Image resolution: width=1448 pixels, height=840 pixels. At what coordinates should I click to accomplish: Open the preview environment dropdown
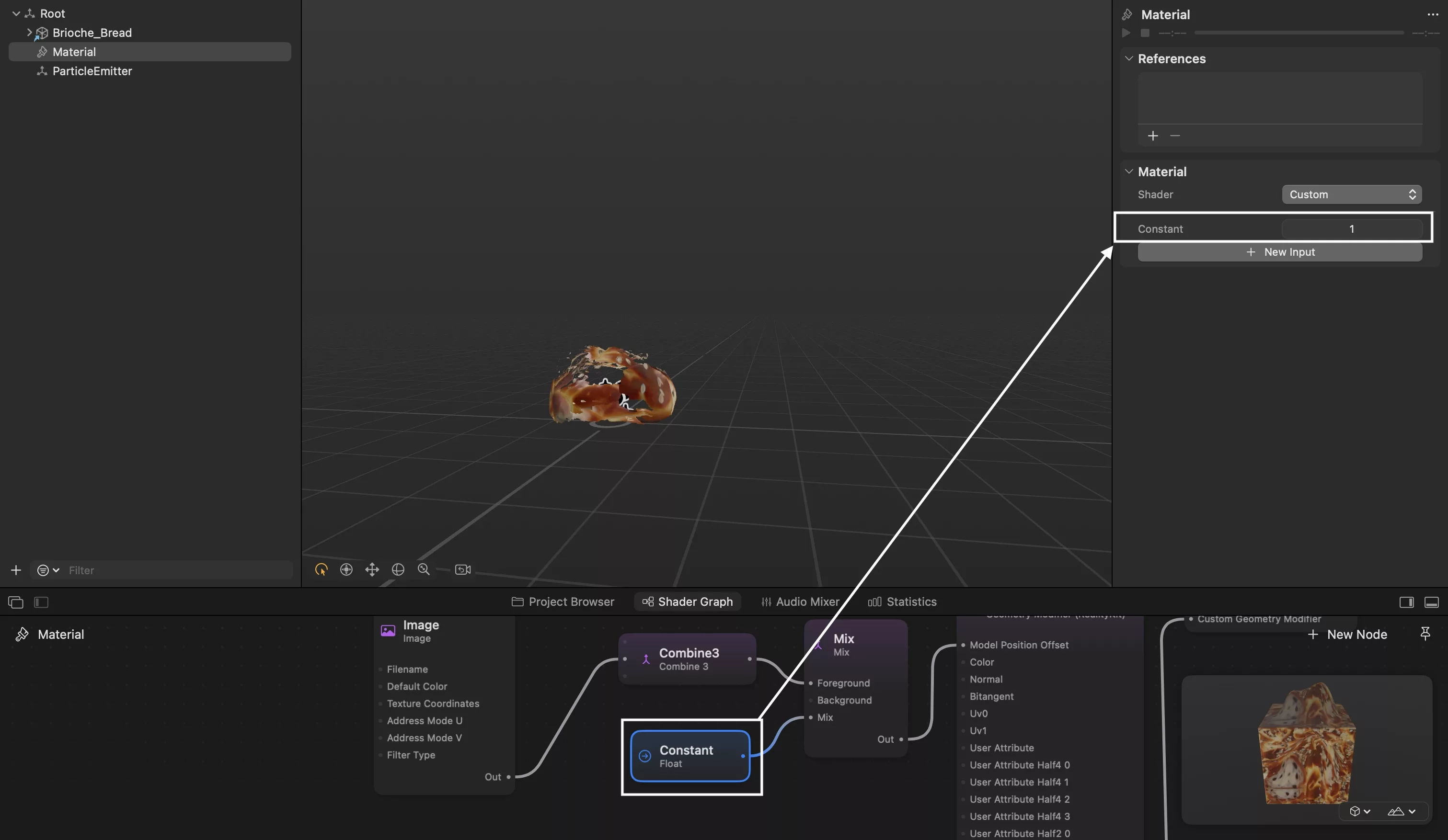[1402, 811]
